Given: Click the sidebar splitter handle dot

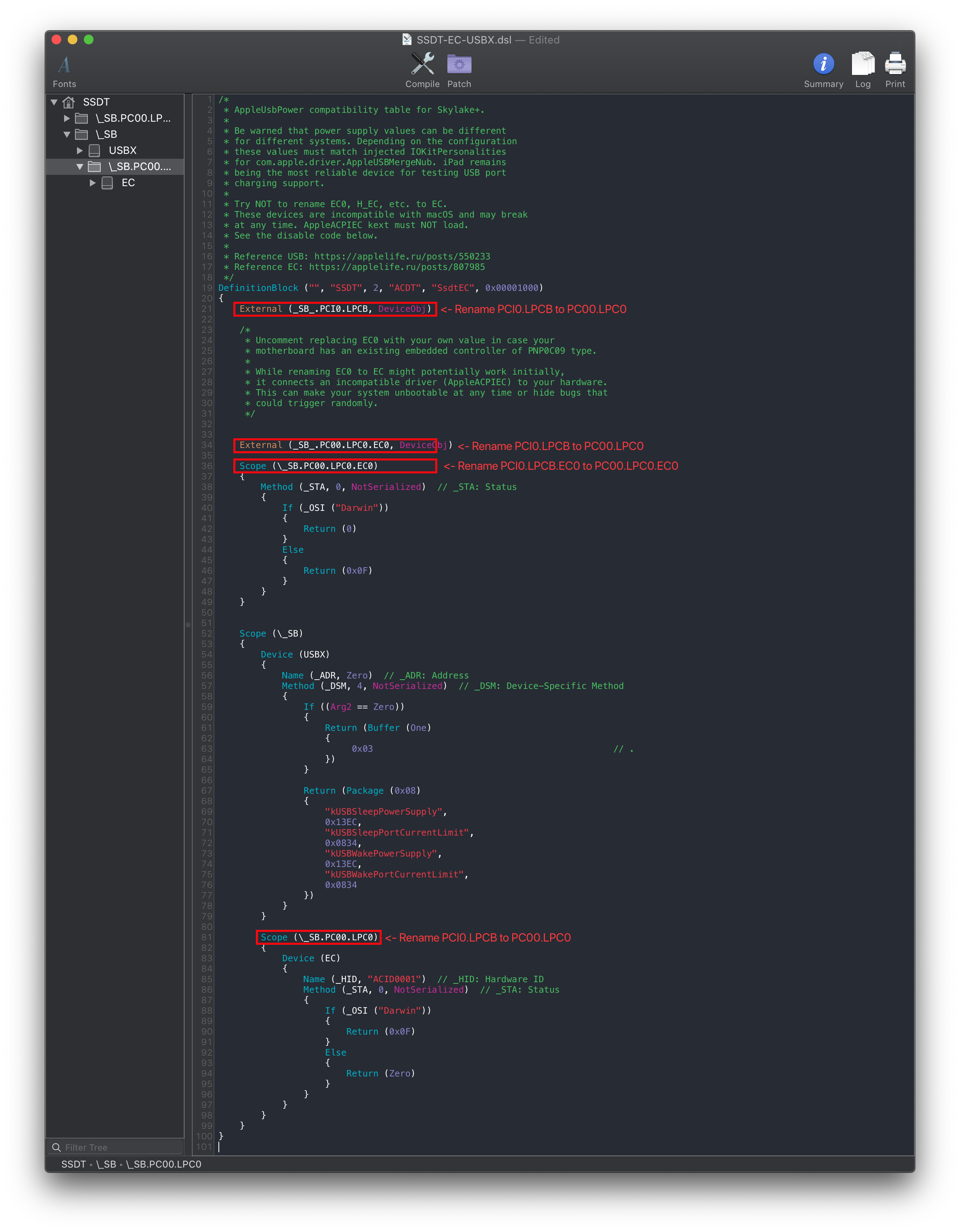Looking at the screenshot, I should click(x=188, y=624).
